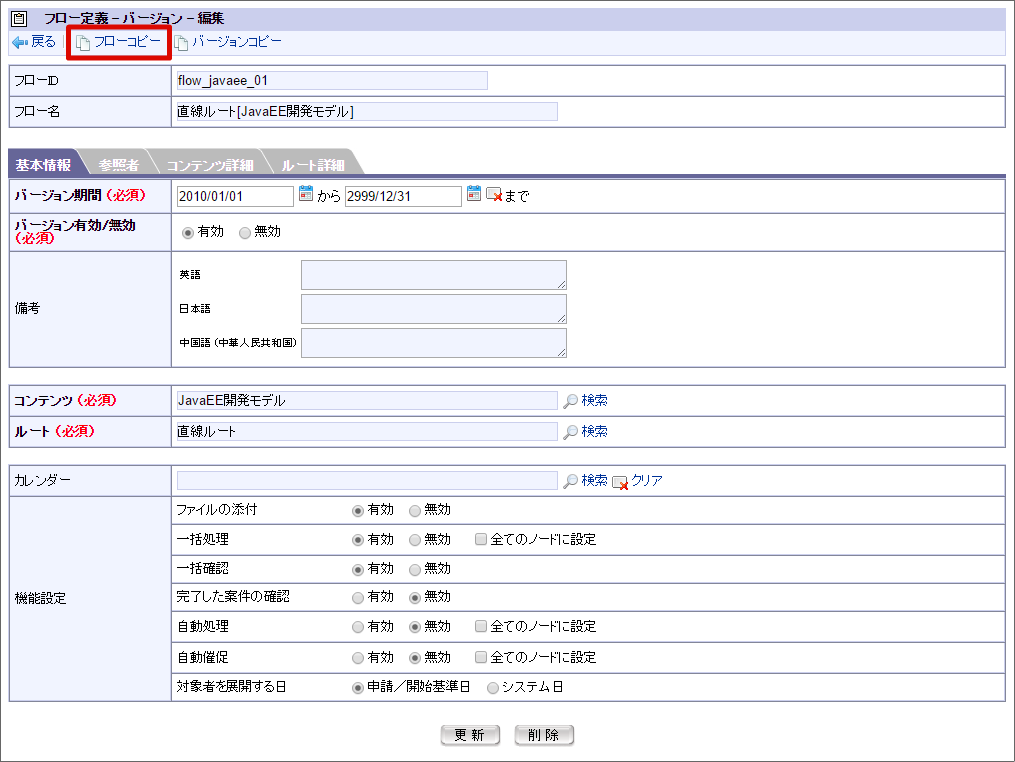
Task: Click the クリア link for カレンダー
Action: (647, 481)
